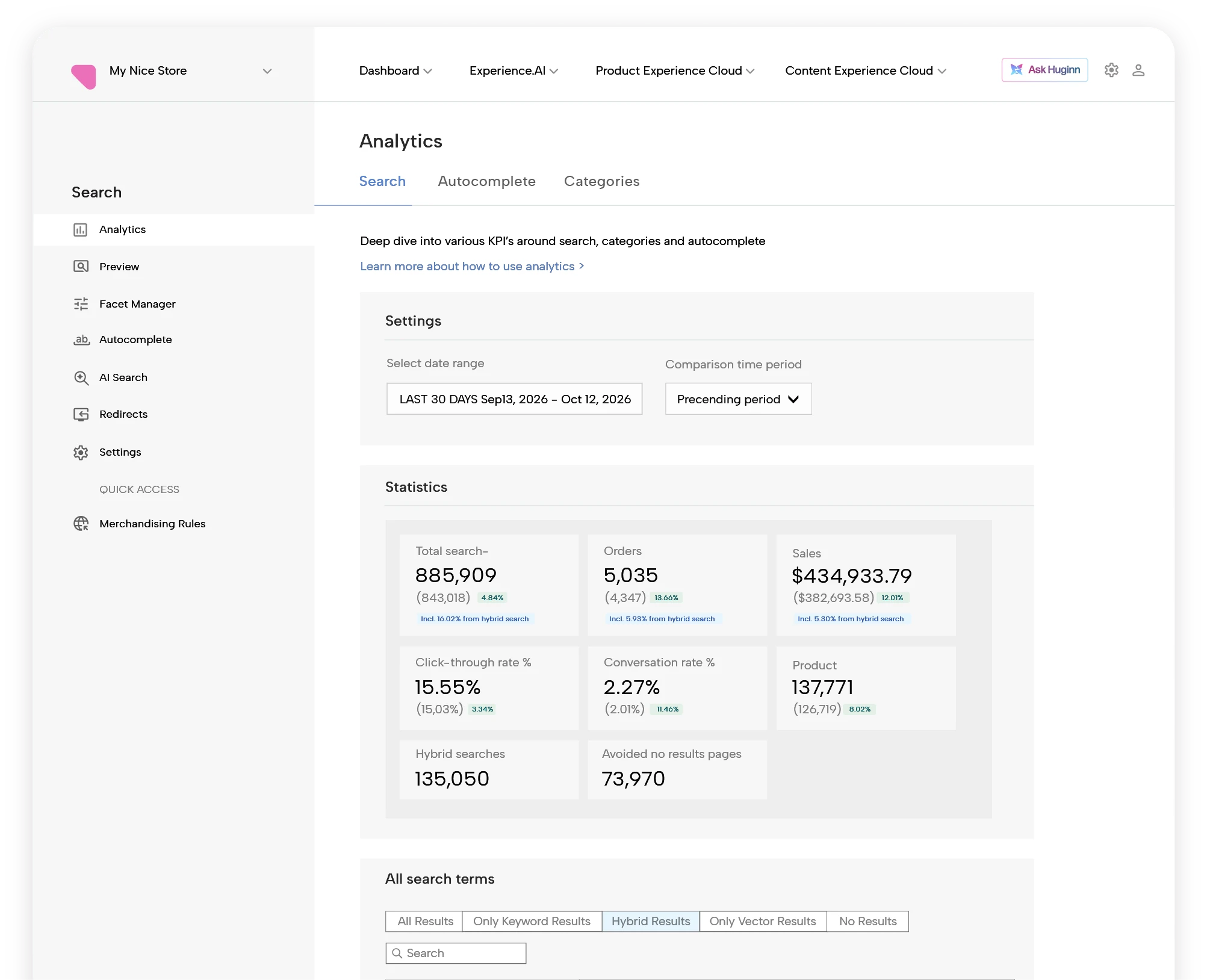Select the No Results filter
Image resolution: width=1207 pixels, height=980 pixels.
click(x=867, y=921)
